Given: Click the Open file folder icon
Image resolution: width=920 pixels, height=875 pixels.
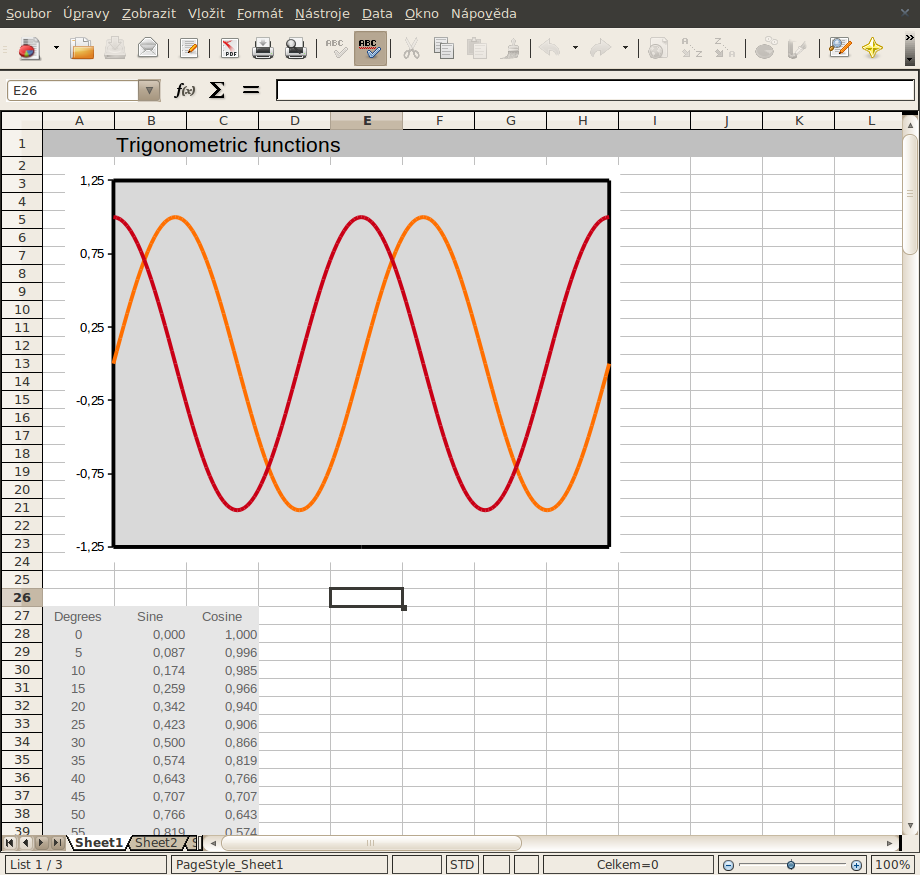Looking at the screenshot, I should [x=82, y=48].
